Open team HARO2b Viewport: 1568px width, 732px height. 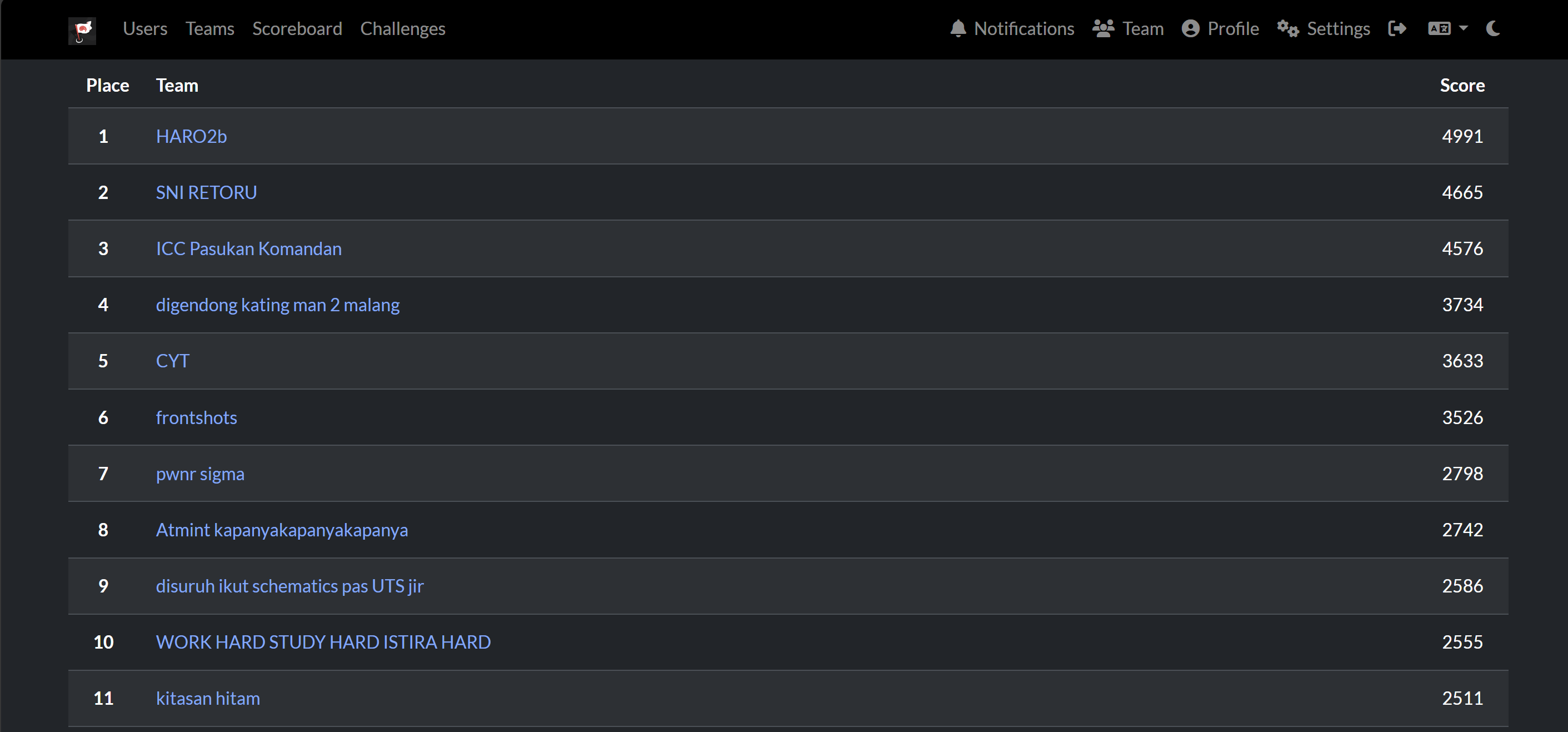click(x=191, y=136)
